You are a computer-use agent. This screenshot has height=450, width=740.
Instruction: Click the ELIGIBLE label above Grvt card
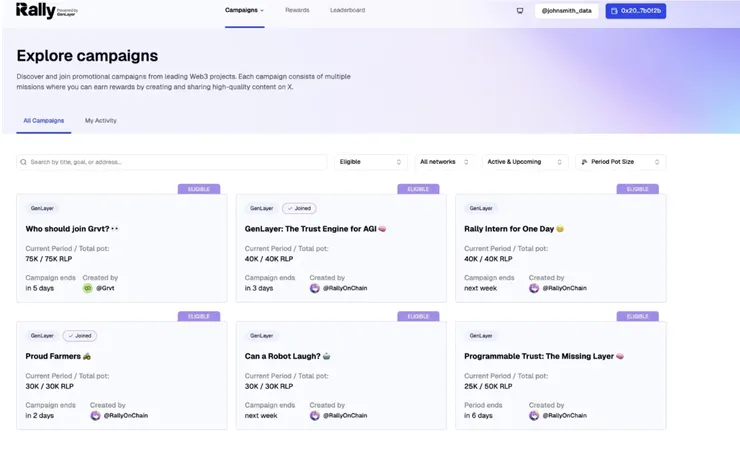point(199,189)
